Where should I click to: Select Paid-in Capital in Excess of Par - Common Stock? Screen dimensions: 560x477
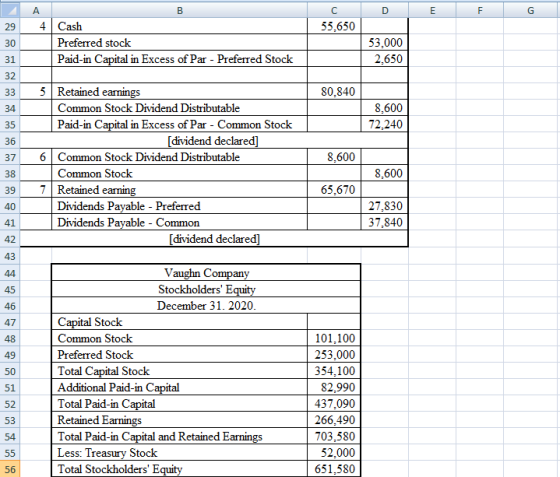(x=180, y=125)
